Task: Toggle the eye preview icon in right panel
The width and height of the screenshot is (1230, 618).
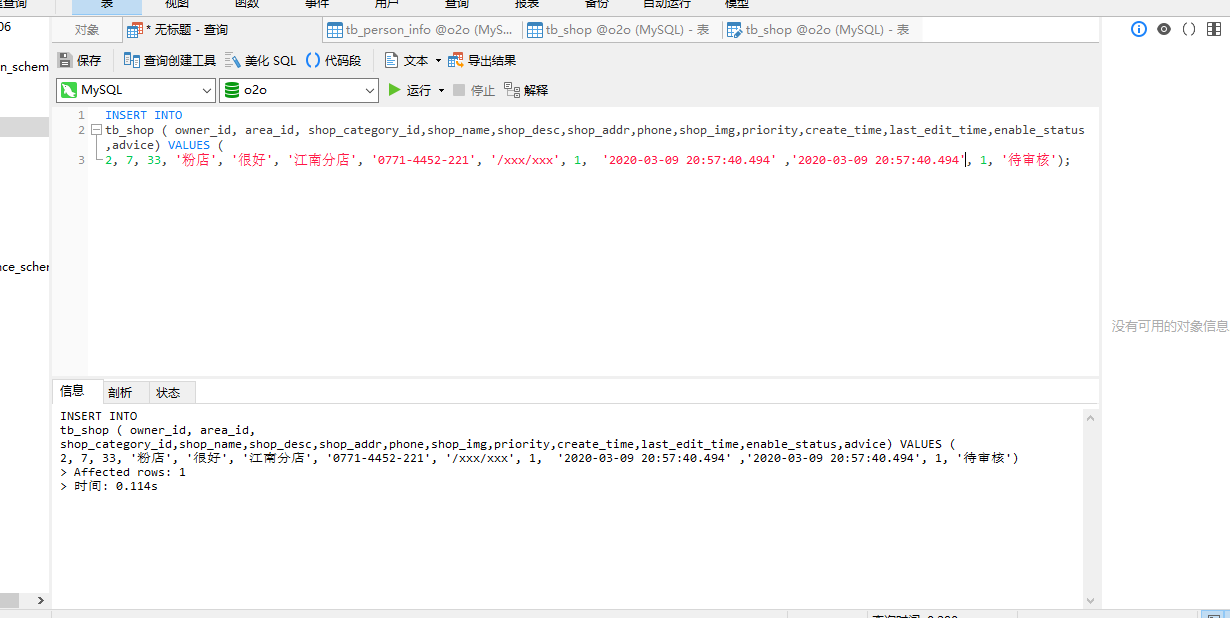Action: (1164, 29)
